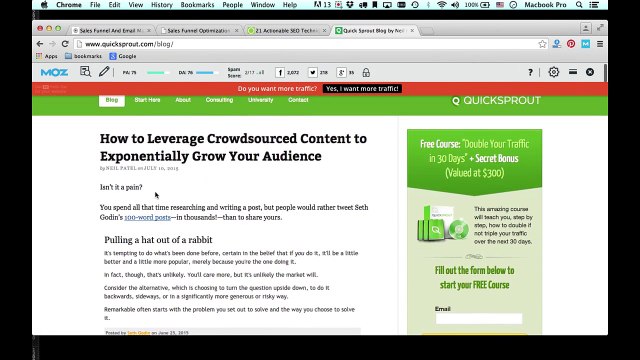Viewport: 640px width, 360px height.
Task: Go back to previous page
Action: tap(40, 44)
